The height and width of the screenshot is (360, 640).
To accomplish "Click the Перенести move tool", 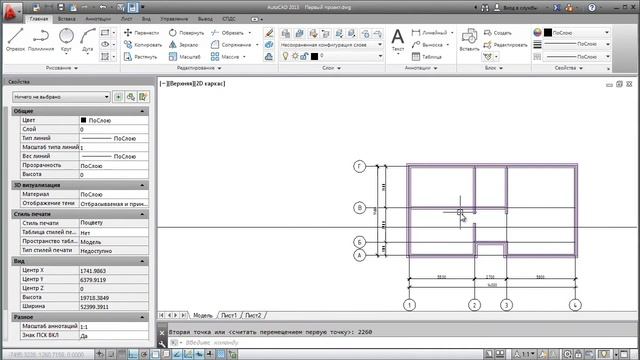I will click(x=141, y=33).
